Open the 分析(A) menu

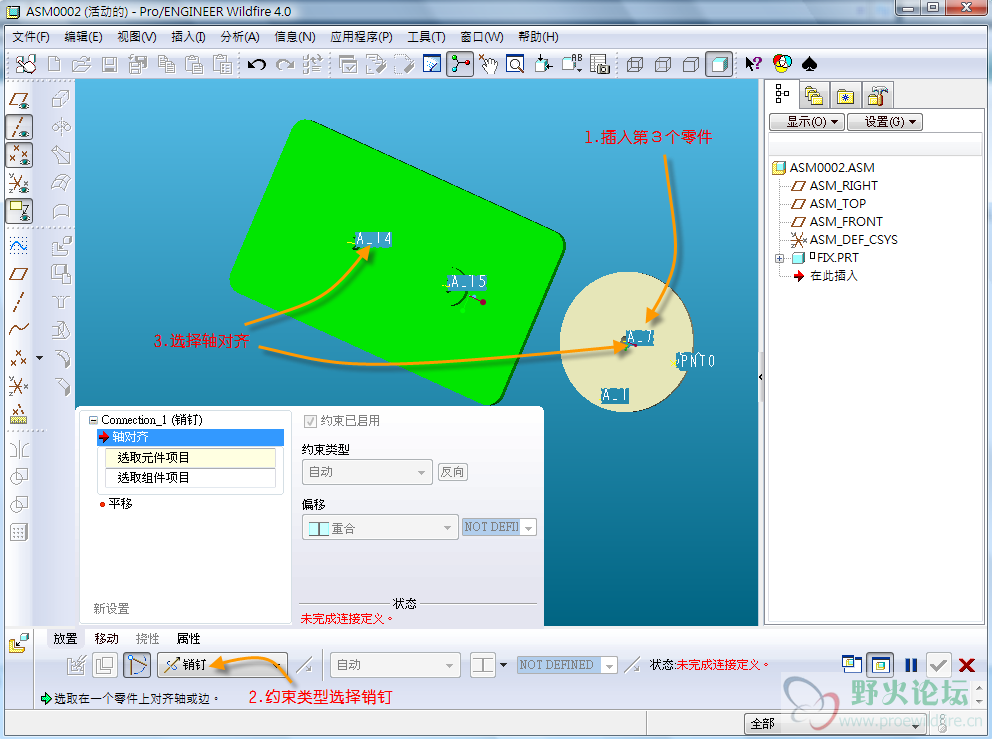pos(240,37)
